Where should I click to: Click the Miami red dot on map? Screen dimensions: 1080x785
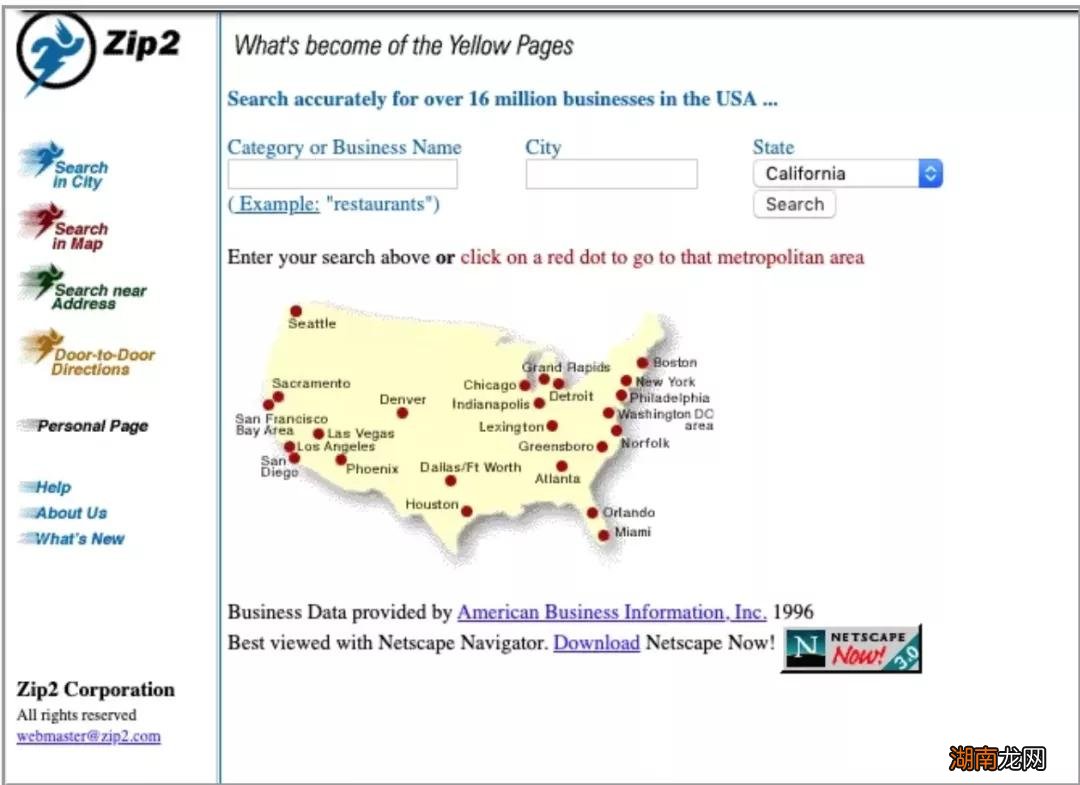604,535
